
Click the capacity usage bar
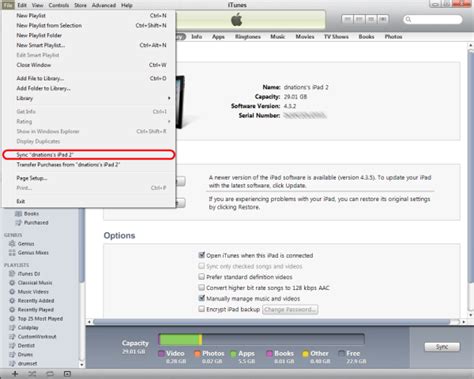pos(262,339)
